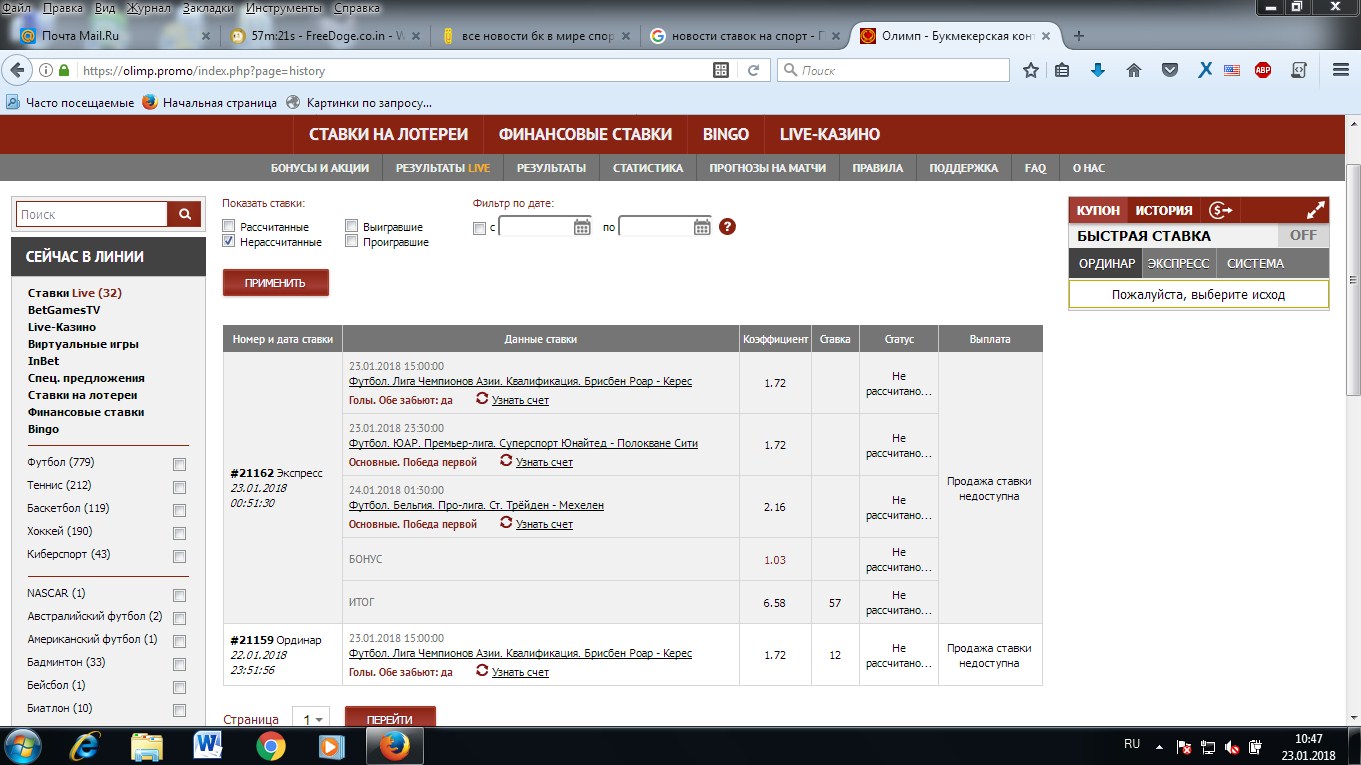Switch to the FreeDoge.co.in tab
1361x765 pixels.
[324, 36]
